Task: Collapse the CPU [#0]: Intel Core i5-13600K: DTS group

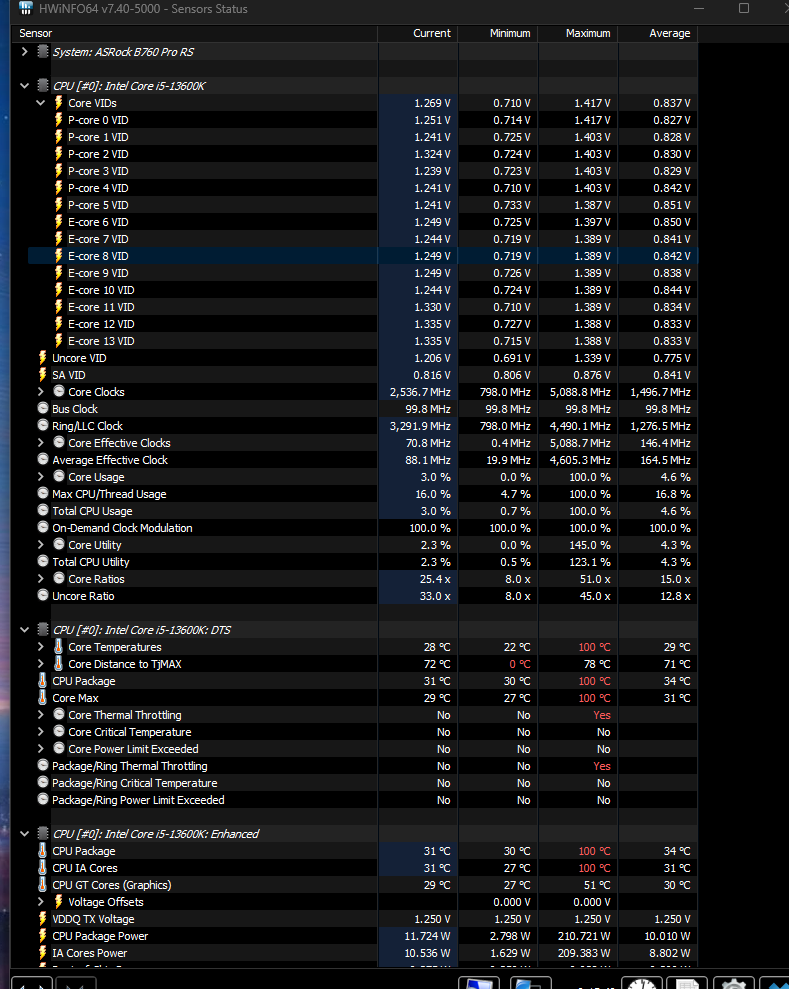Action: click(25, 629)
